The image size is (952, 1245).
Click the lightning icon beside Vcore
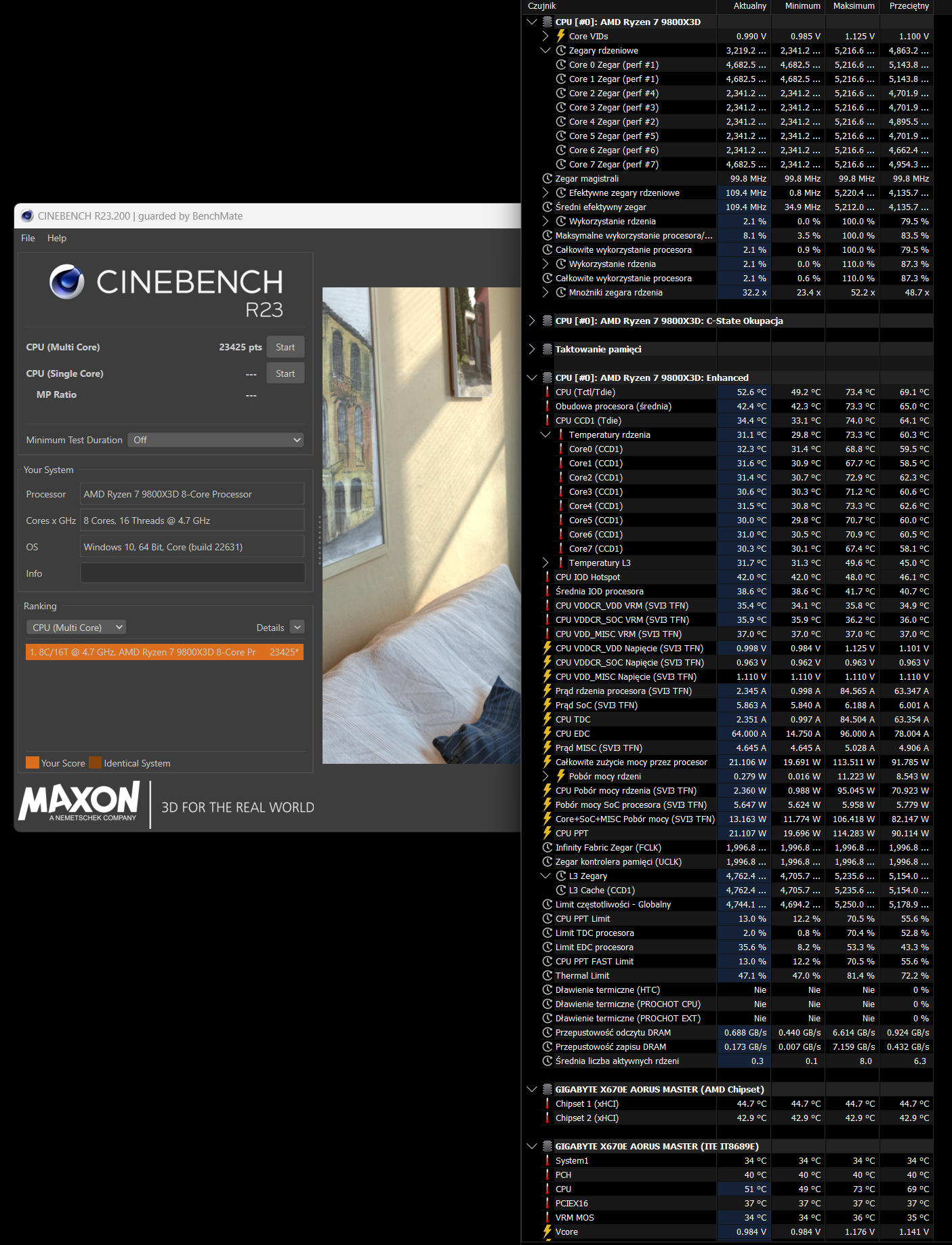pyautogui.click(x=547, y=1231)
